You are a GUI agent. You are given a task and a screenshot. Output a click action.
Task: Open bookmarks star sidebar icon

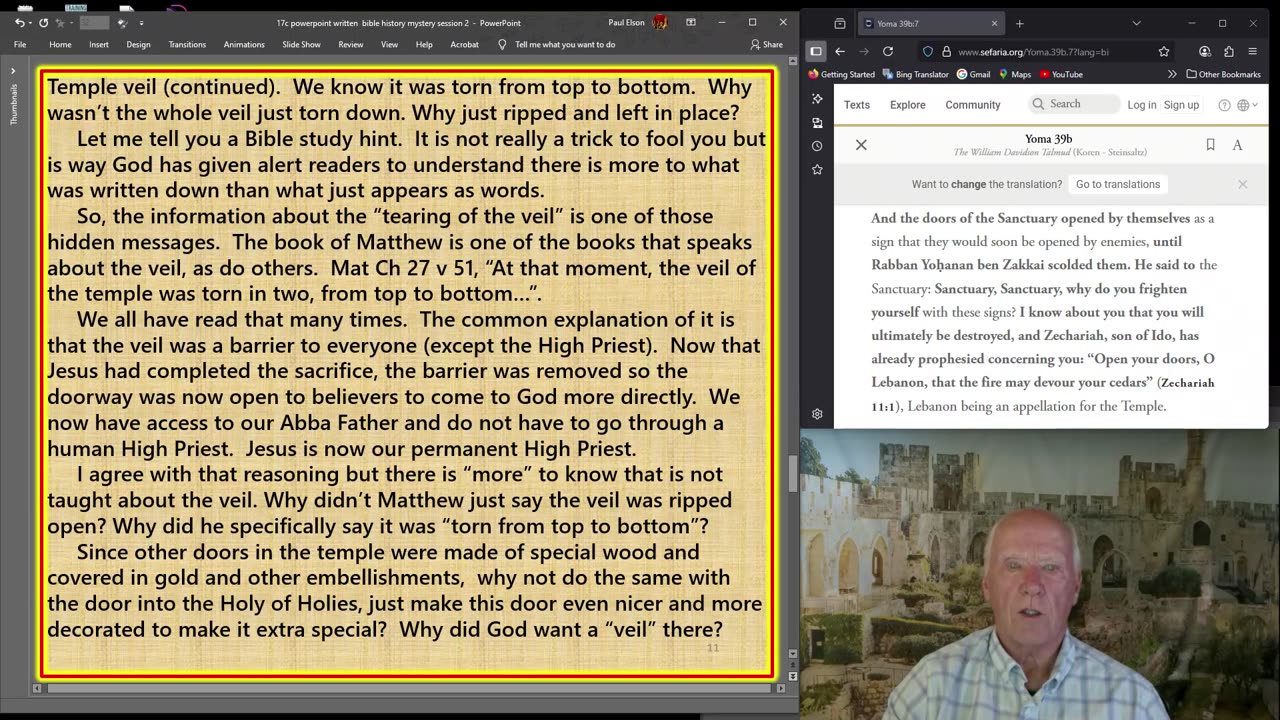pyautogui.click(x=817, y=170)
